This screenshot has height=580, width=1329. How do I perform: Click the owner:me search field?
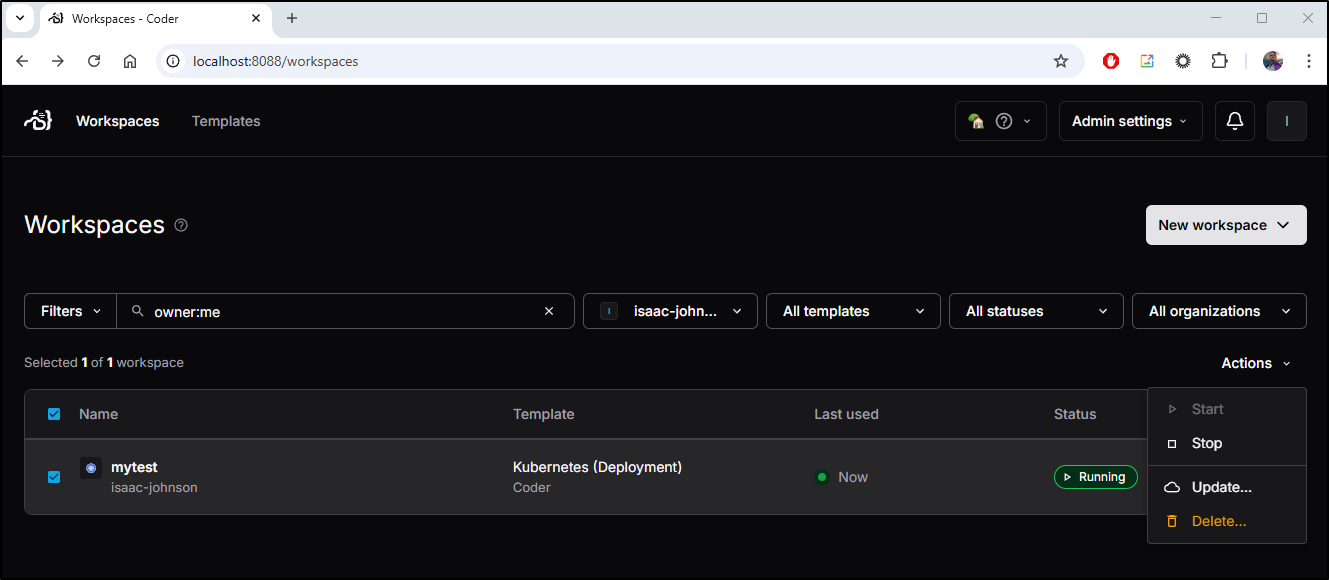pyautogui.click(x=345, y=311)
